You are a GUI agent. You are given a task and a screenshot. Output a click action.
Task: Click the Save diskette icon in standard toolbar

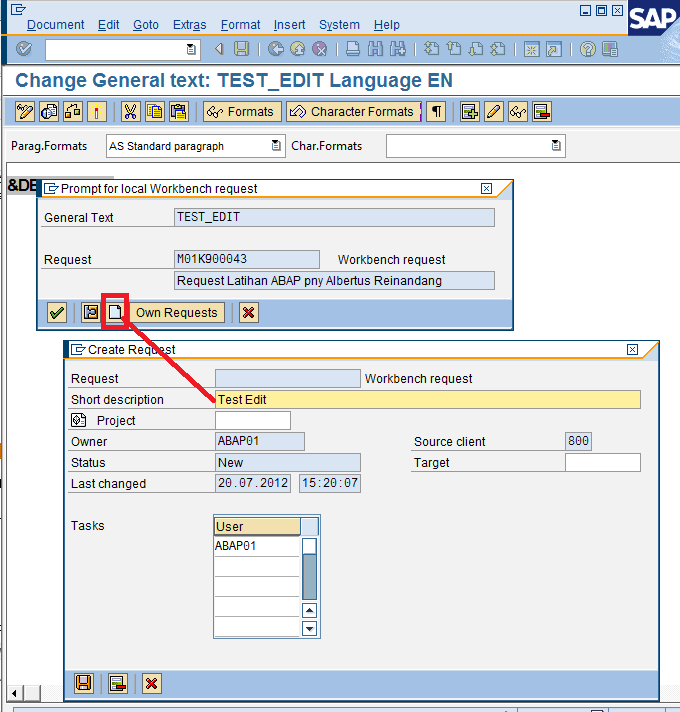click(x=241, y=49)
